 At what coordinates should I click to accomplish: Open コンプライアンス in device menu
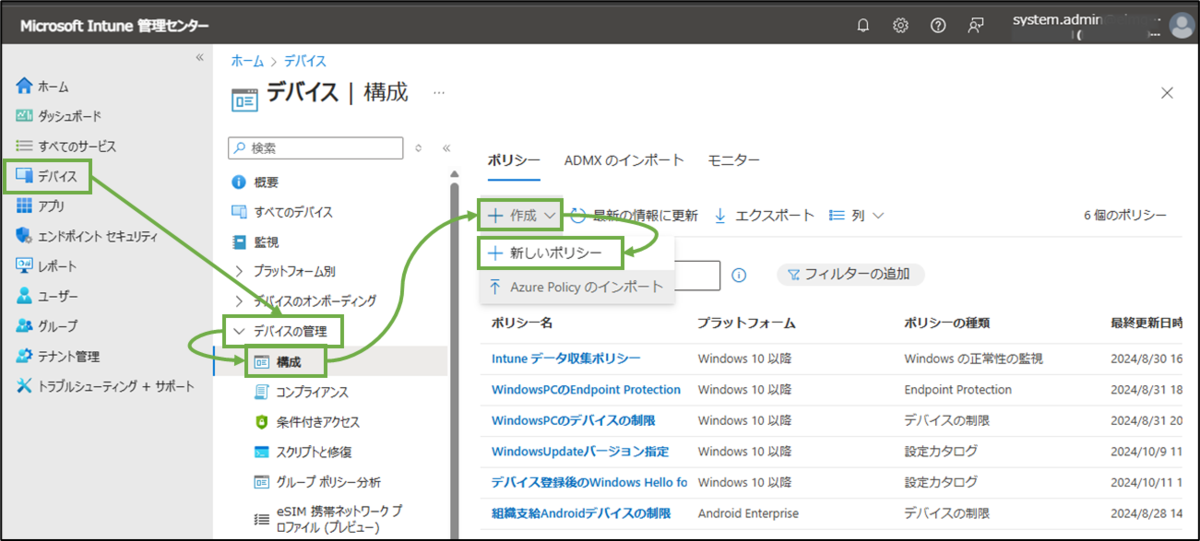[300, 392]
